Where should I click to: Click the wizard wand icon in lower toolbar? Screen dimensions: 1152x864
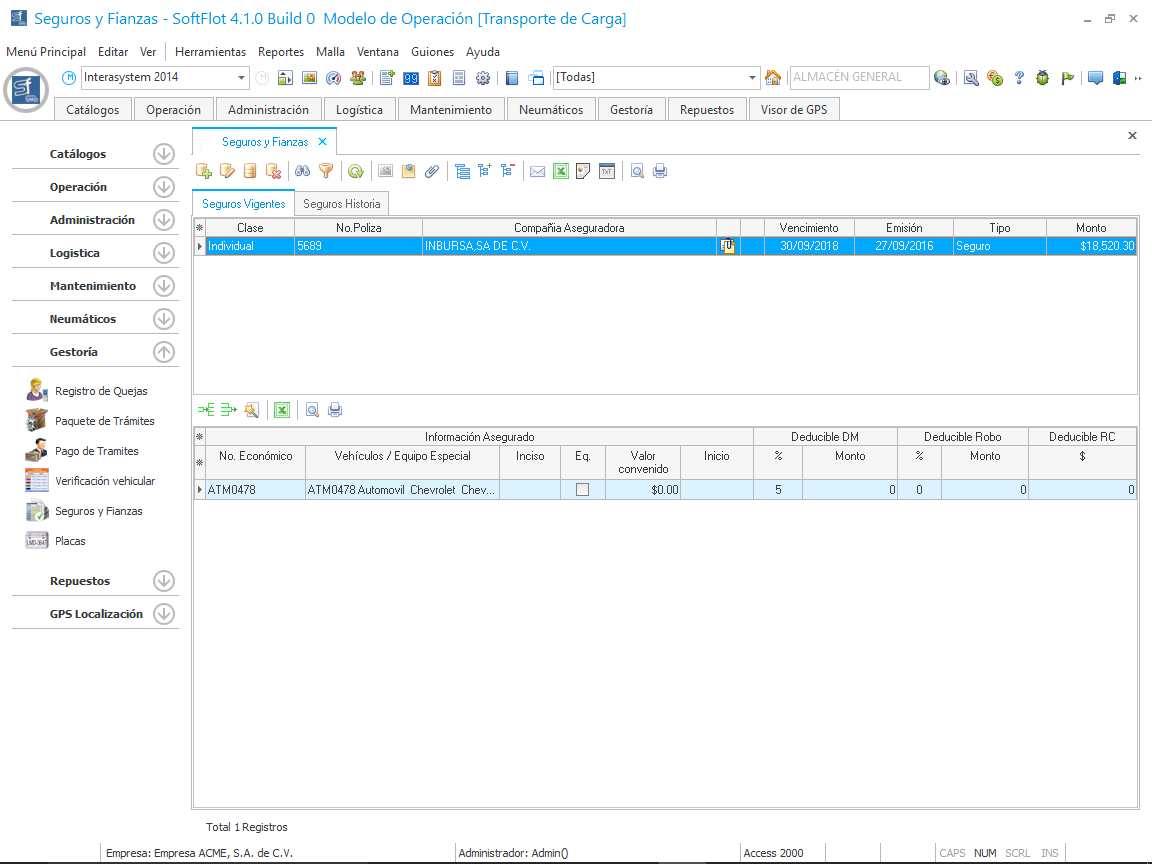coord(252,409)
